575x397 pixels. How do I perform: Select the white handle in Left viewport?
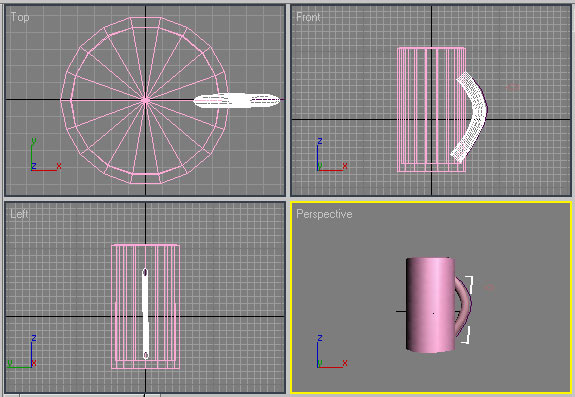[x=146, y=313]
